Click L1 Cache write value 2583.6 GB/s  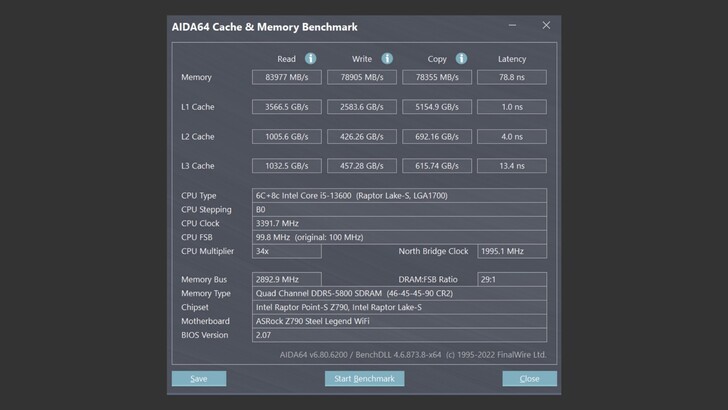(362, 107)
